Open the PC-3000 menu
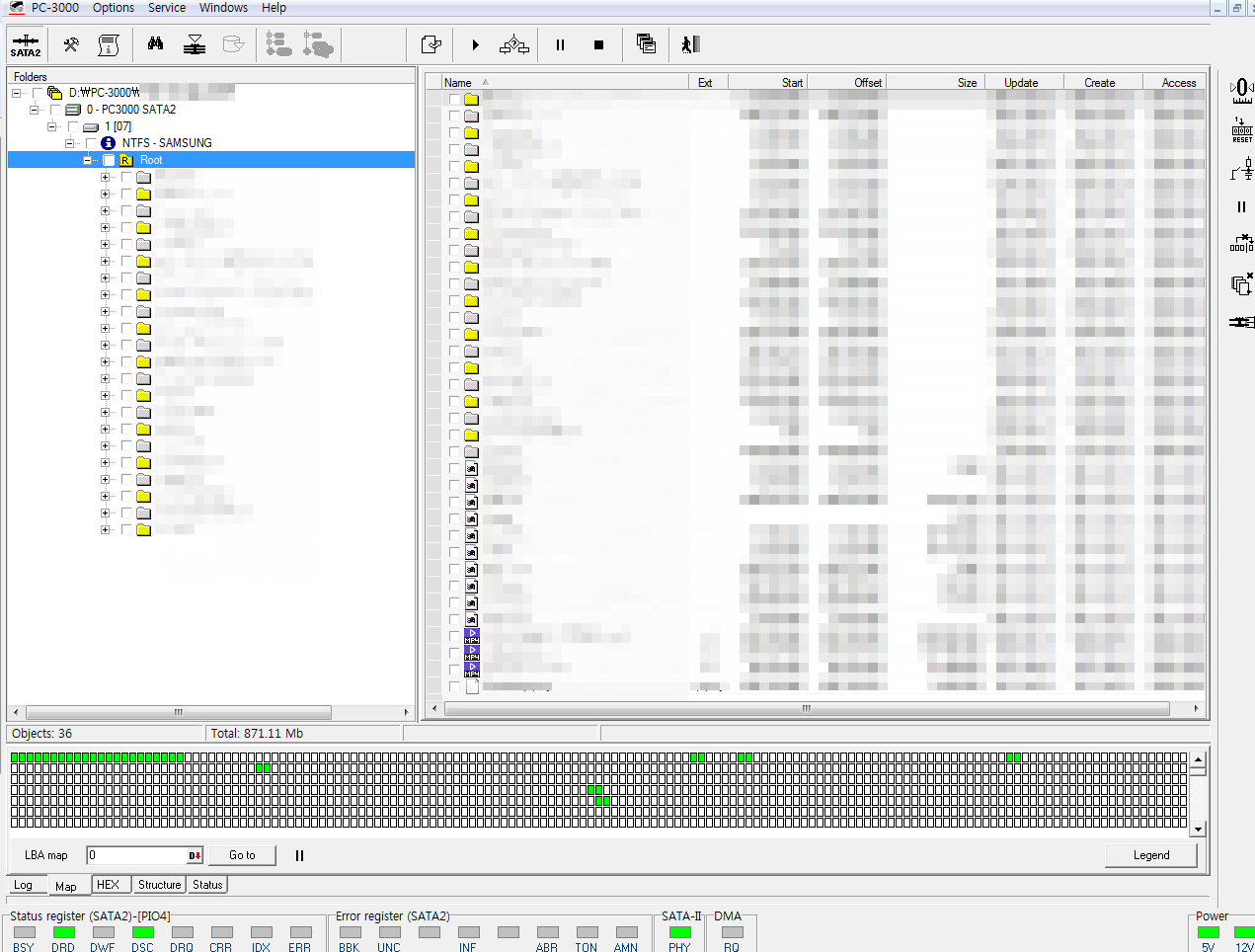1255x952 pixels. [x=55, y=8]
